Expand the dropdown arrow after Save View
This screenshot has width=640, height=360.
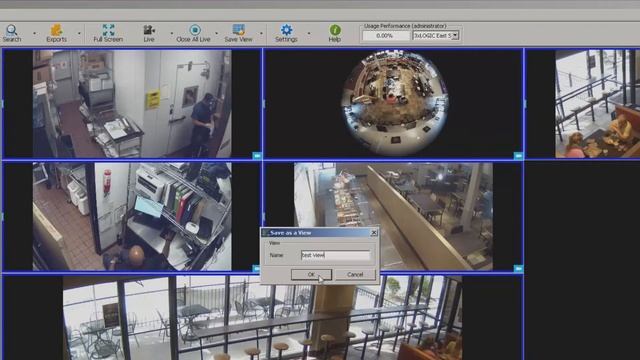coord(261,33)
